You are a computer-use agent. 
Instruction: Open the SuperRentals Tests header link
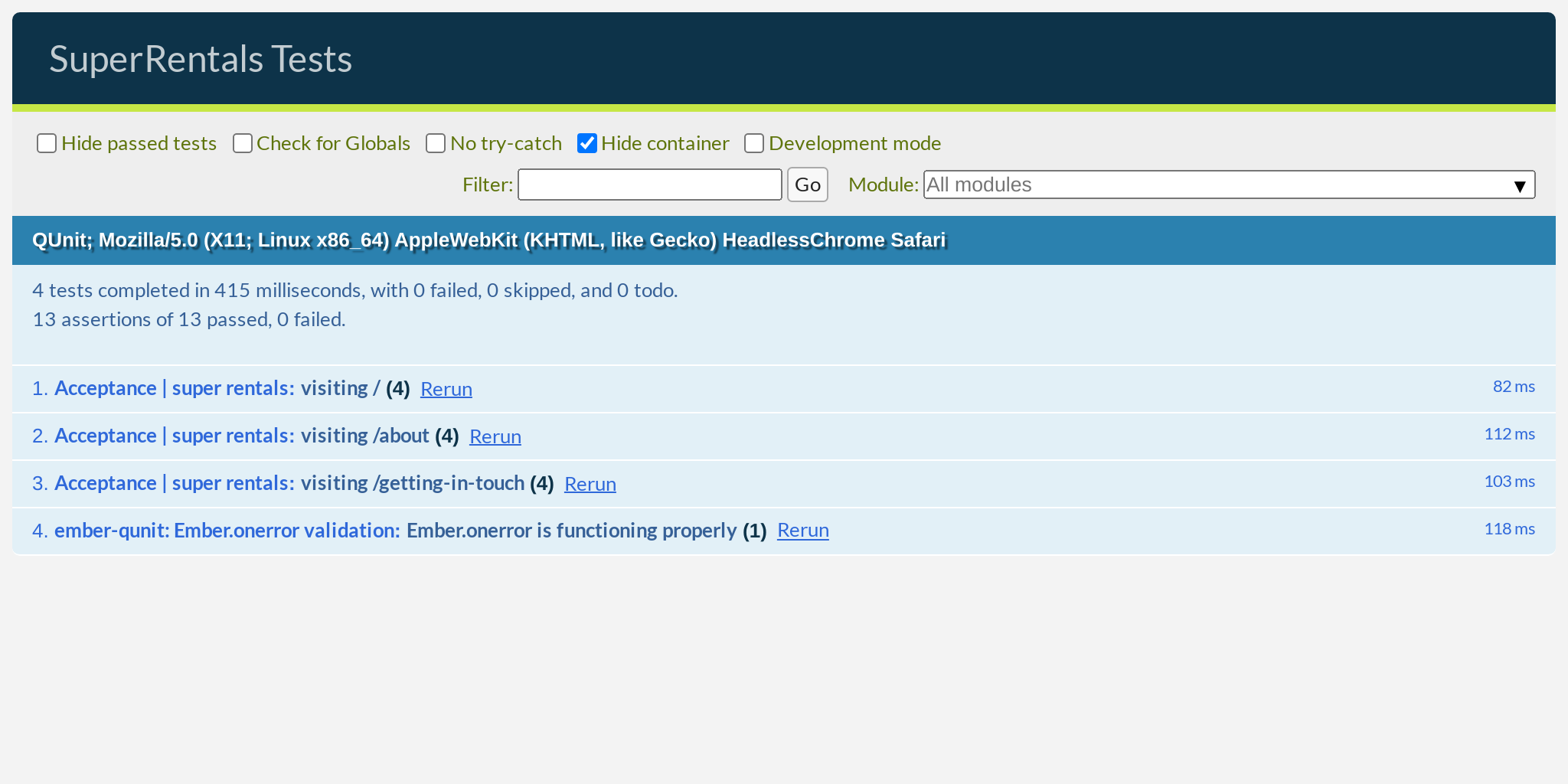(201, 59)
